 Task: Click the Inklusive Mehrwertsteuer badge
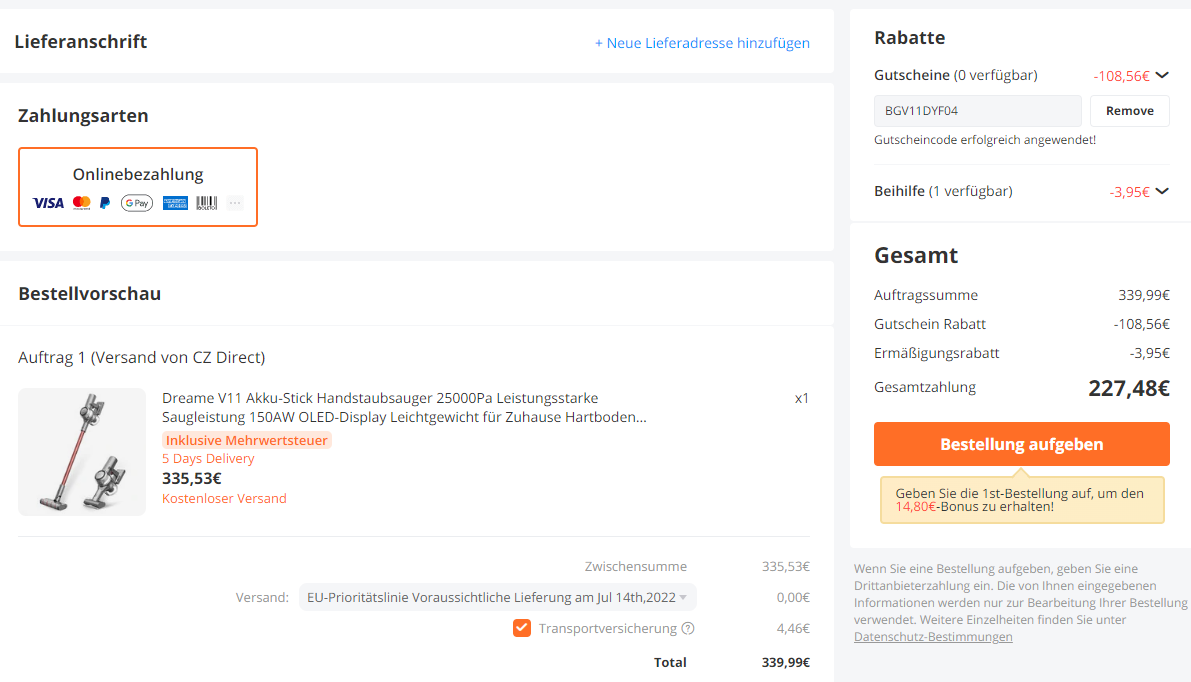coord(247,440)
